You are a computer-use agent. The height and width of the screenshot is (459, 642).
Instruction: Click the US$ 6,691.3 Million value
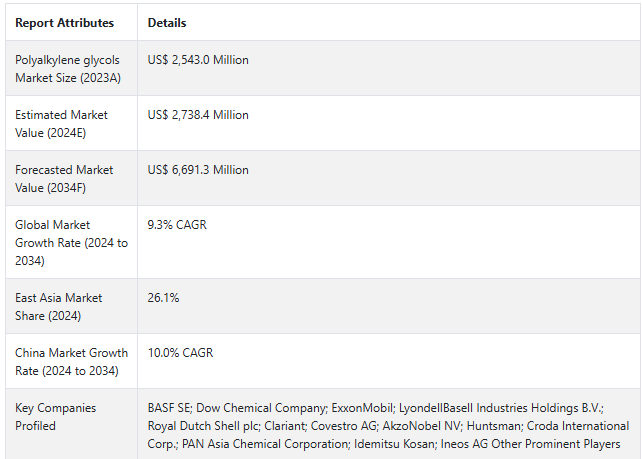(x=198, y=170)
